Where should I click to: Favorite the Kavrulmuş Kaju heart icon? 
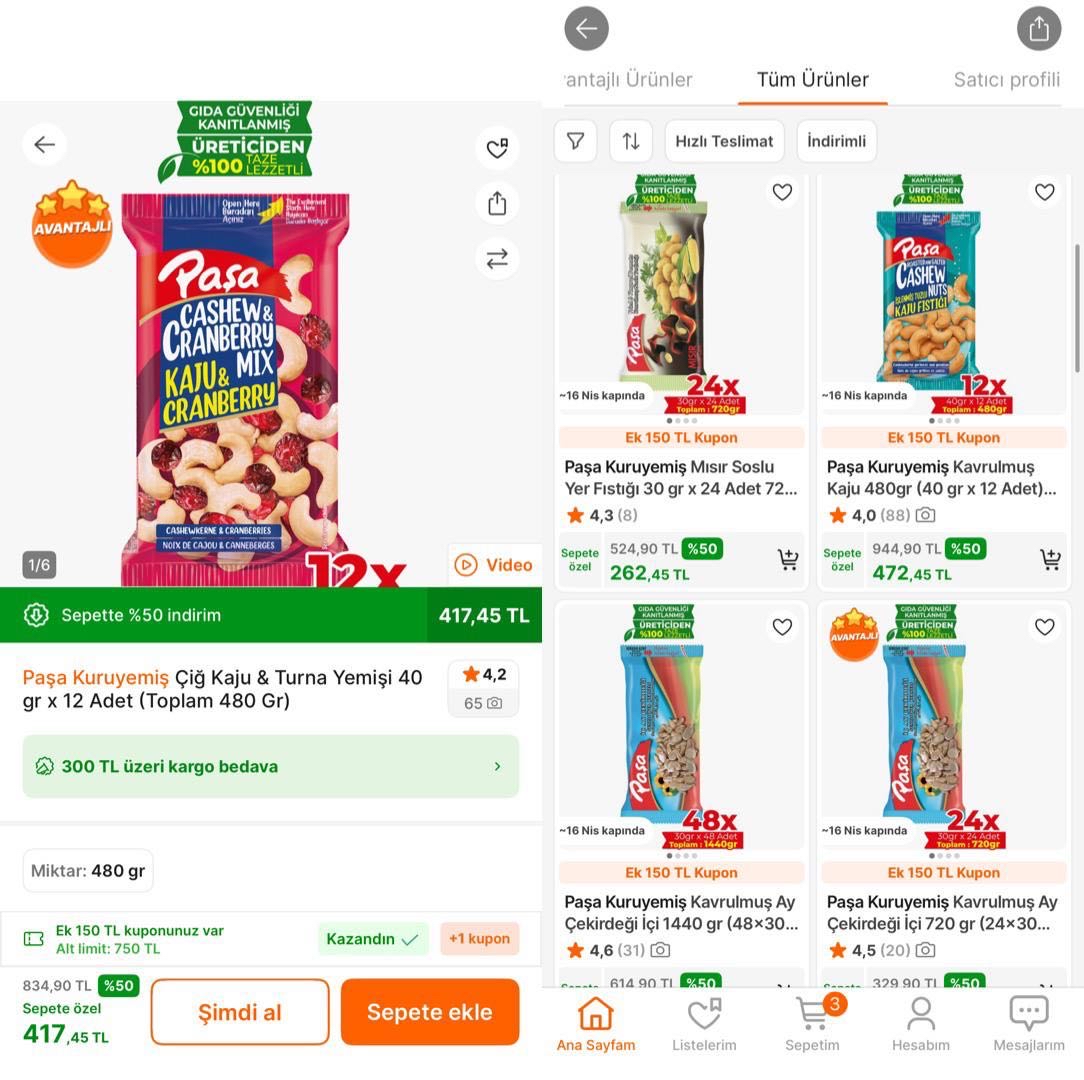tap(1045, 192)
